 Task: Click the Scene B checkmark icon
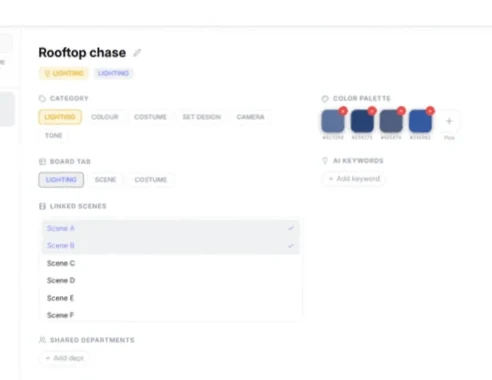point(291,246)
